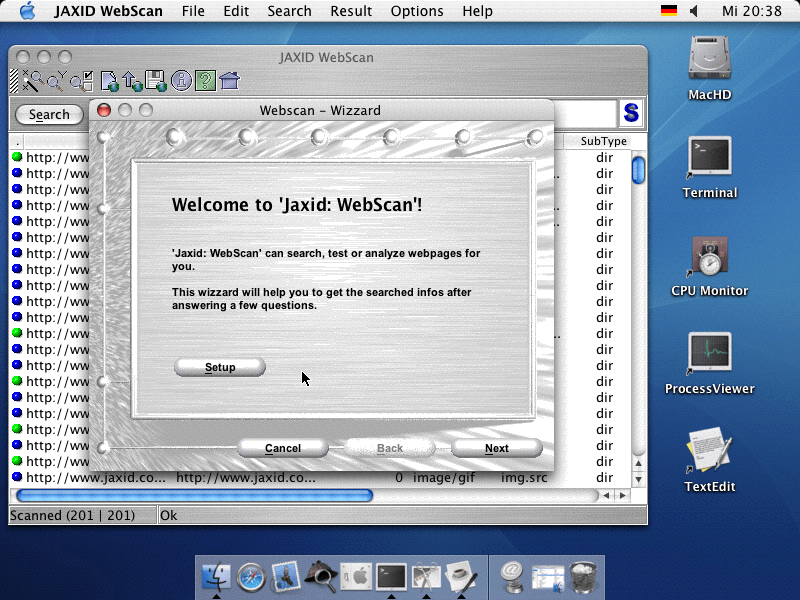Launch Safari from the Dock

pos(251,578)
